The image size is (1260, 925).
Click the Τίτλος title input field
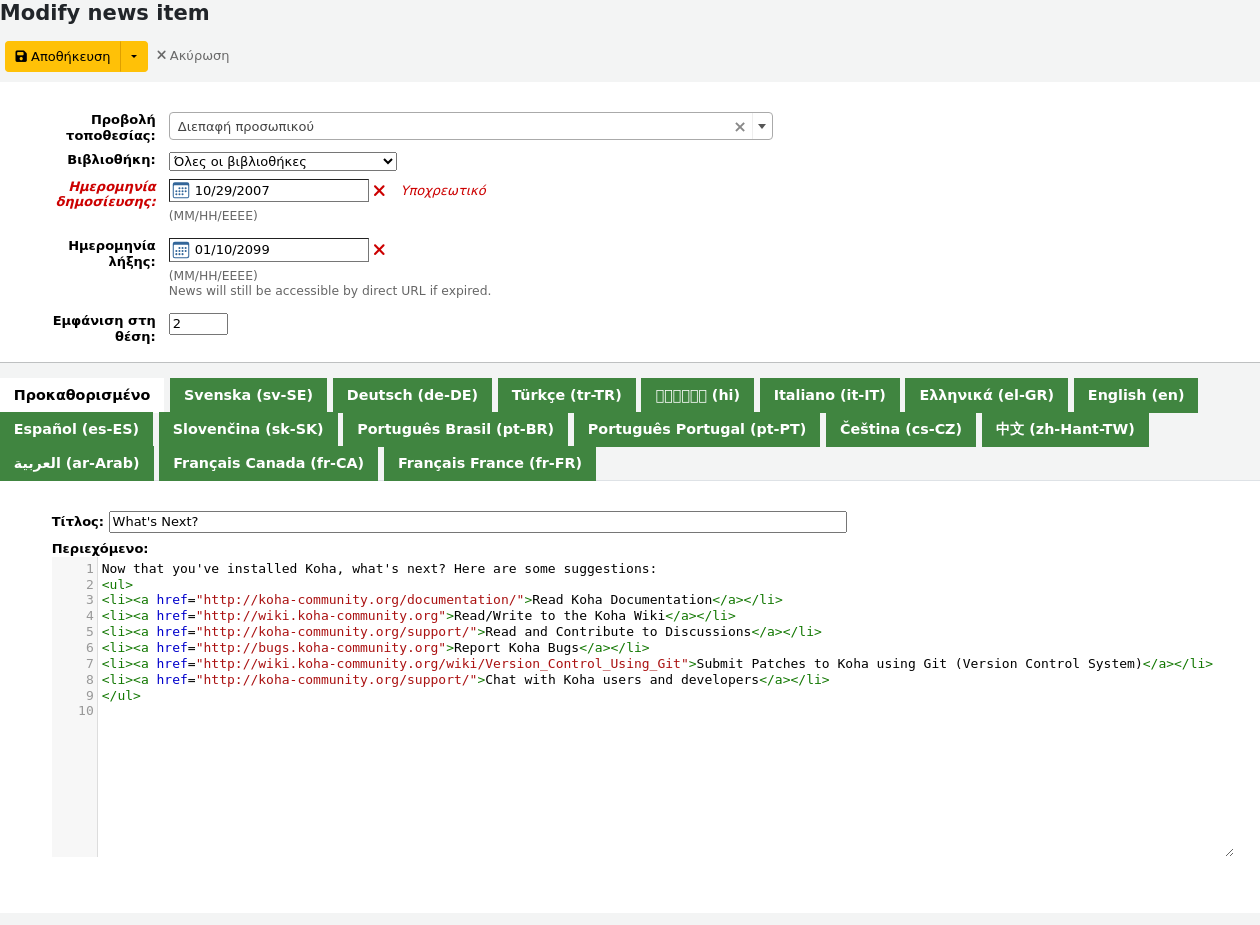click(x=477, y=522)
